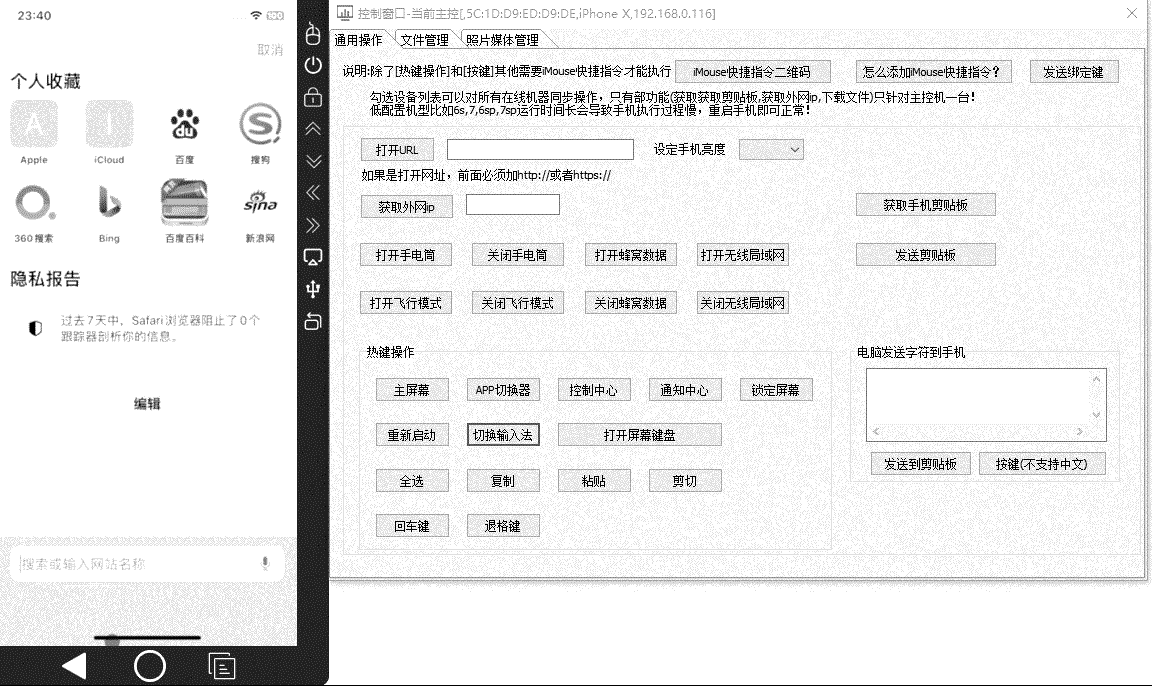The width and height of the screenshot is (1152, 686).
Task: Click the 获取手机剪贴板 button
Action: coord(926,205)
